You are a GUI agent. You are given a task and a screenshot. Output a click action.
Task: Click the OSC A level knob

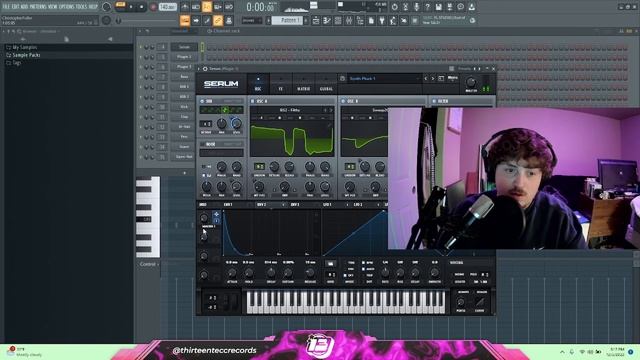click(x=324, y=187)
